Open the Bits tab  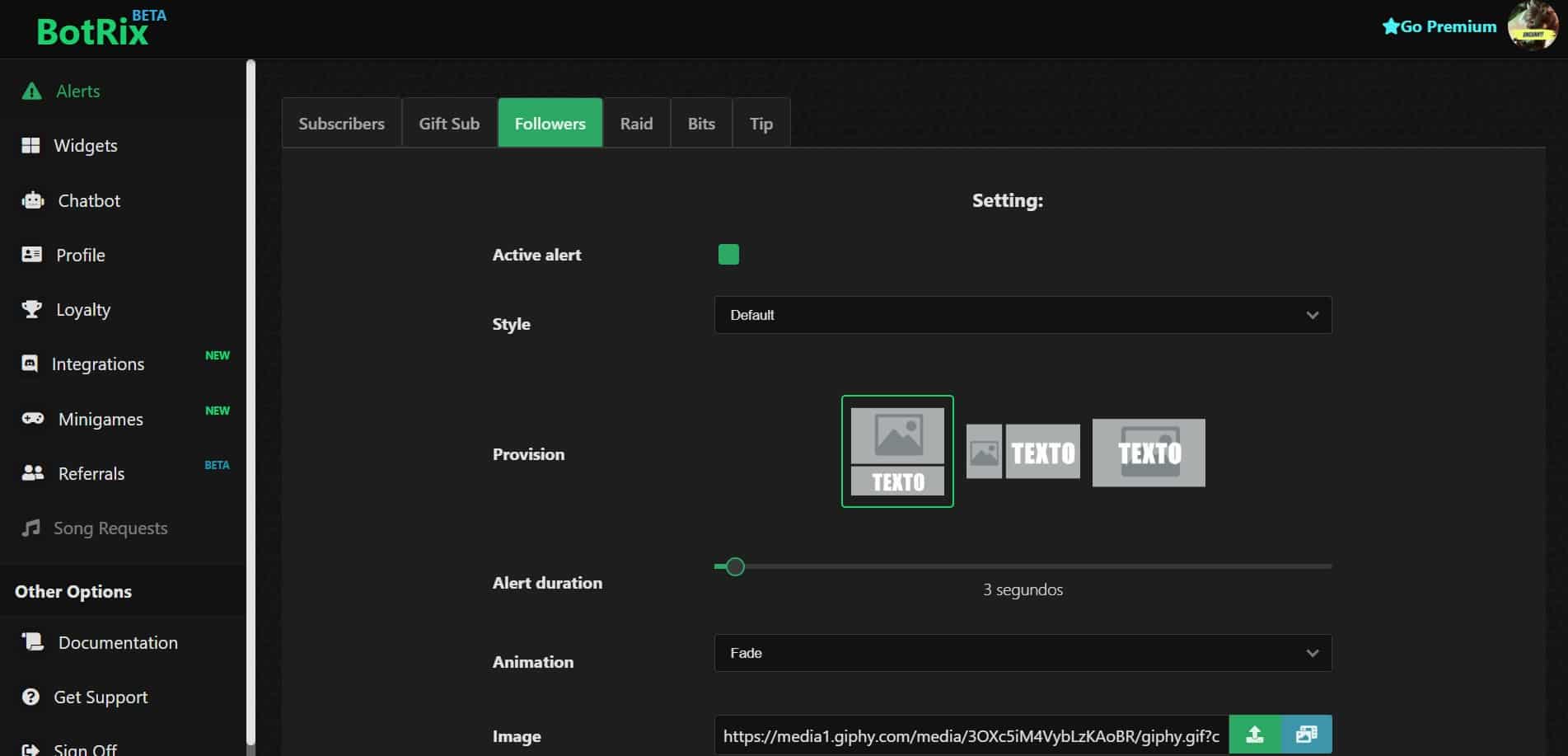(x=701, y=122)
